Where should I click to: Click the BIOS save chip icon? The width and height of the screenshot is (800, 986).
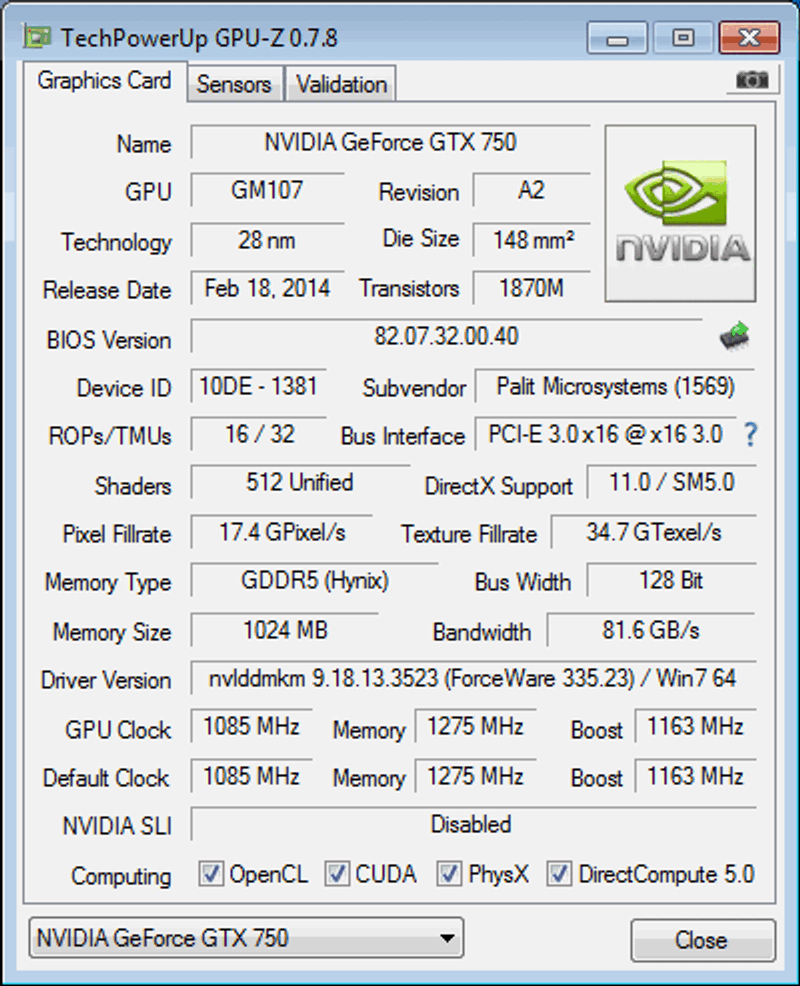click(735, 337)
